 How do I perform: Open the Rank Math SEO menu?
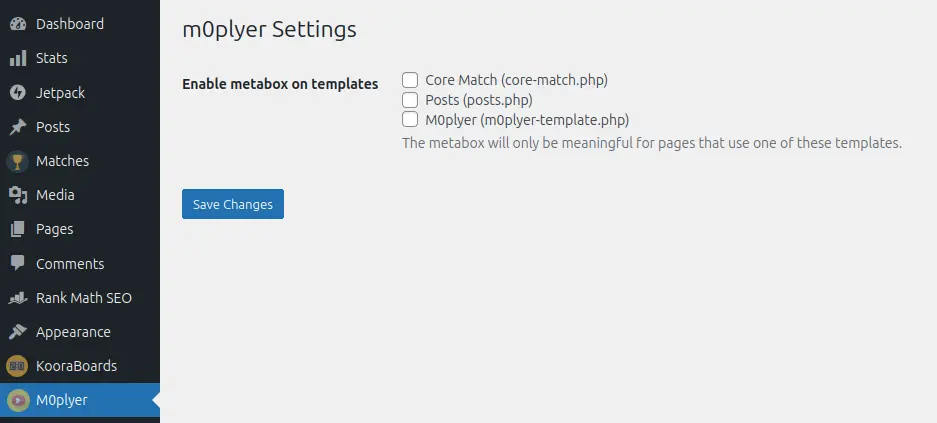84,298
